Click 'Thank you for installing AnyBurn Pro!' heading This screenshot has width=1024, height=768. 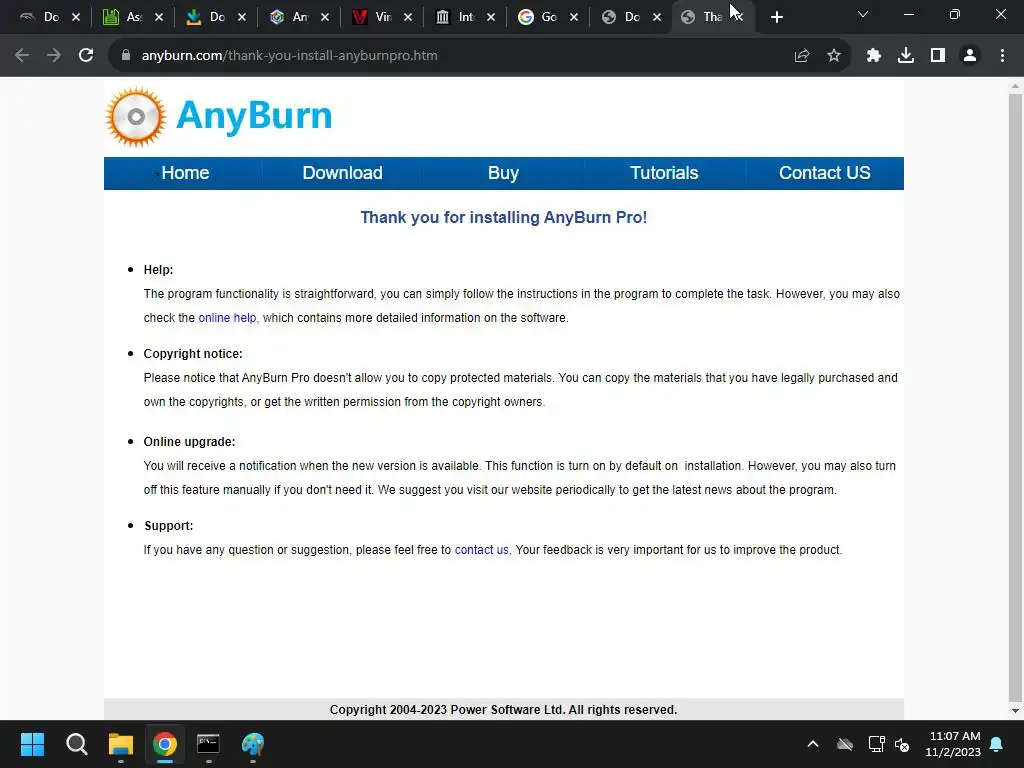pyautogui.click(x=504, y=217)
